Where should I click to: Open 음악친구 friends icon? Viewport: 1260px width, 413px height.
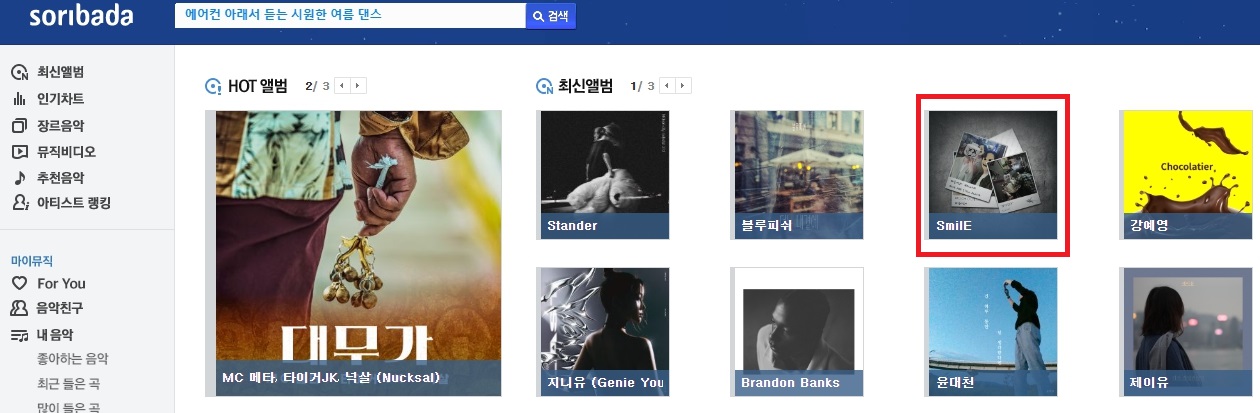(19, 308)
